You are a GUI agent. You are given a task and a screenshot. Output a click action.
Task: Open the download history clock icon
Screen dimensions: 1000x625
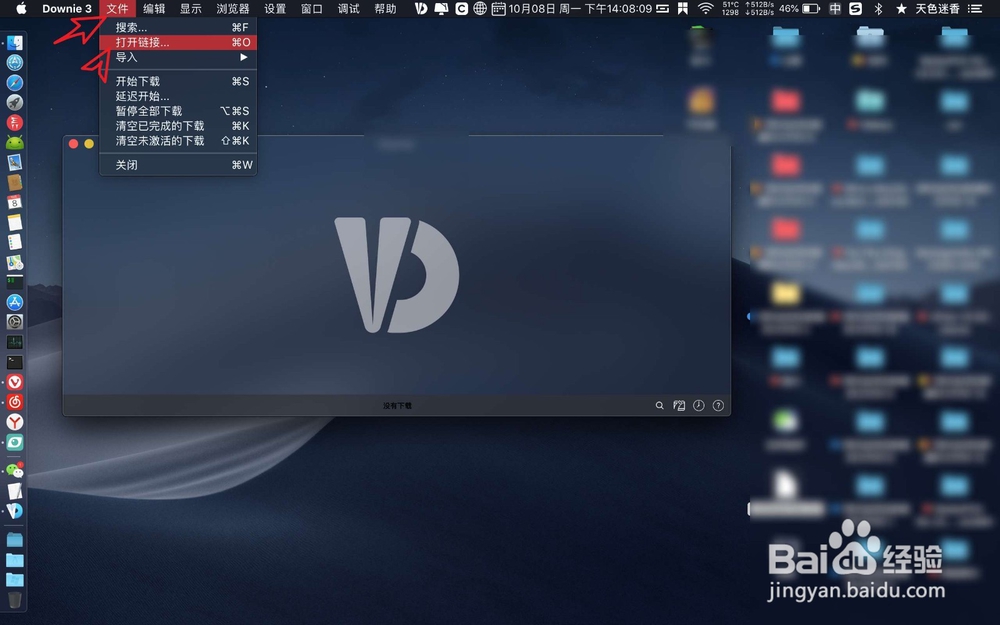point(699,406)
